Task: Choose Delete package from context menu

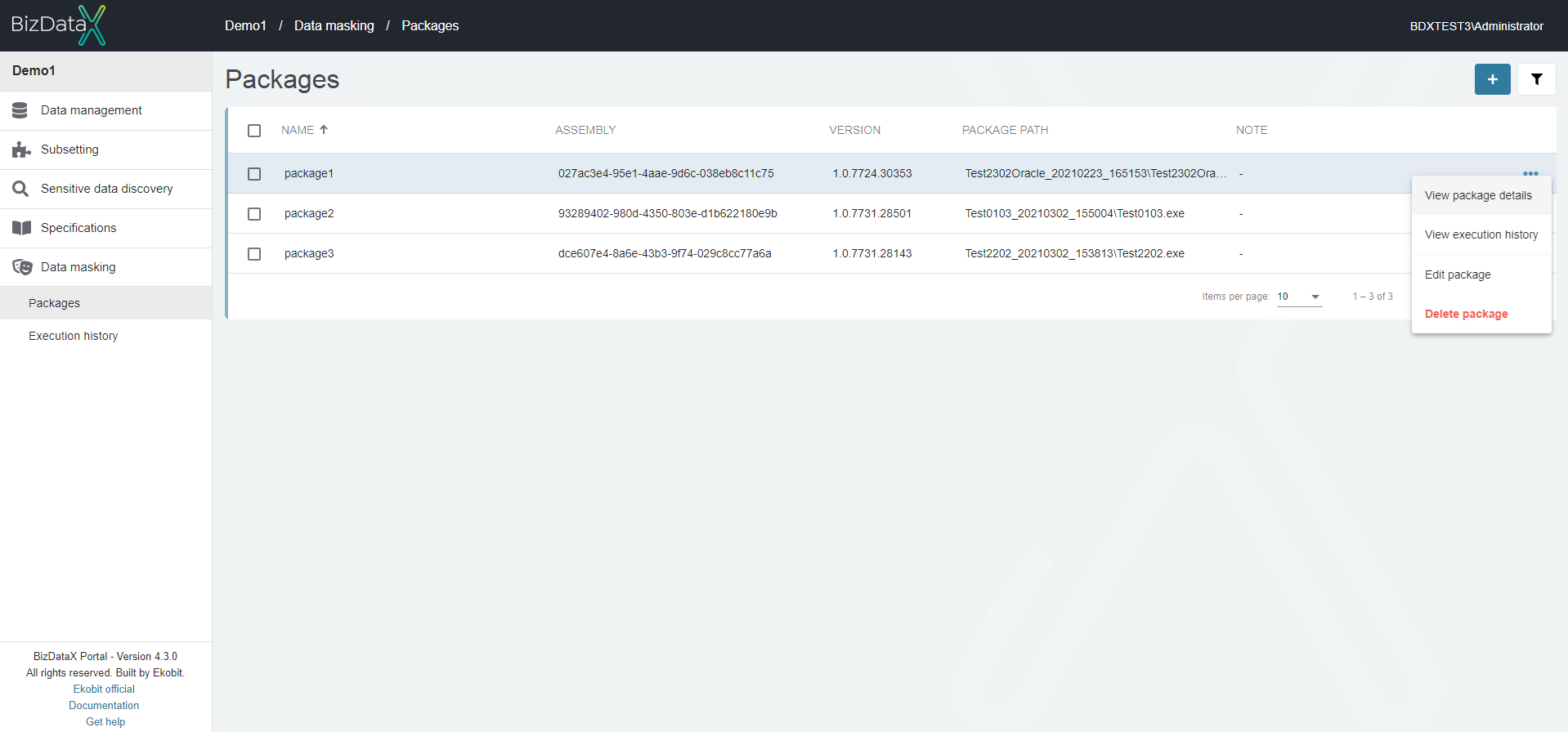Action: (x=1481, y=314)
